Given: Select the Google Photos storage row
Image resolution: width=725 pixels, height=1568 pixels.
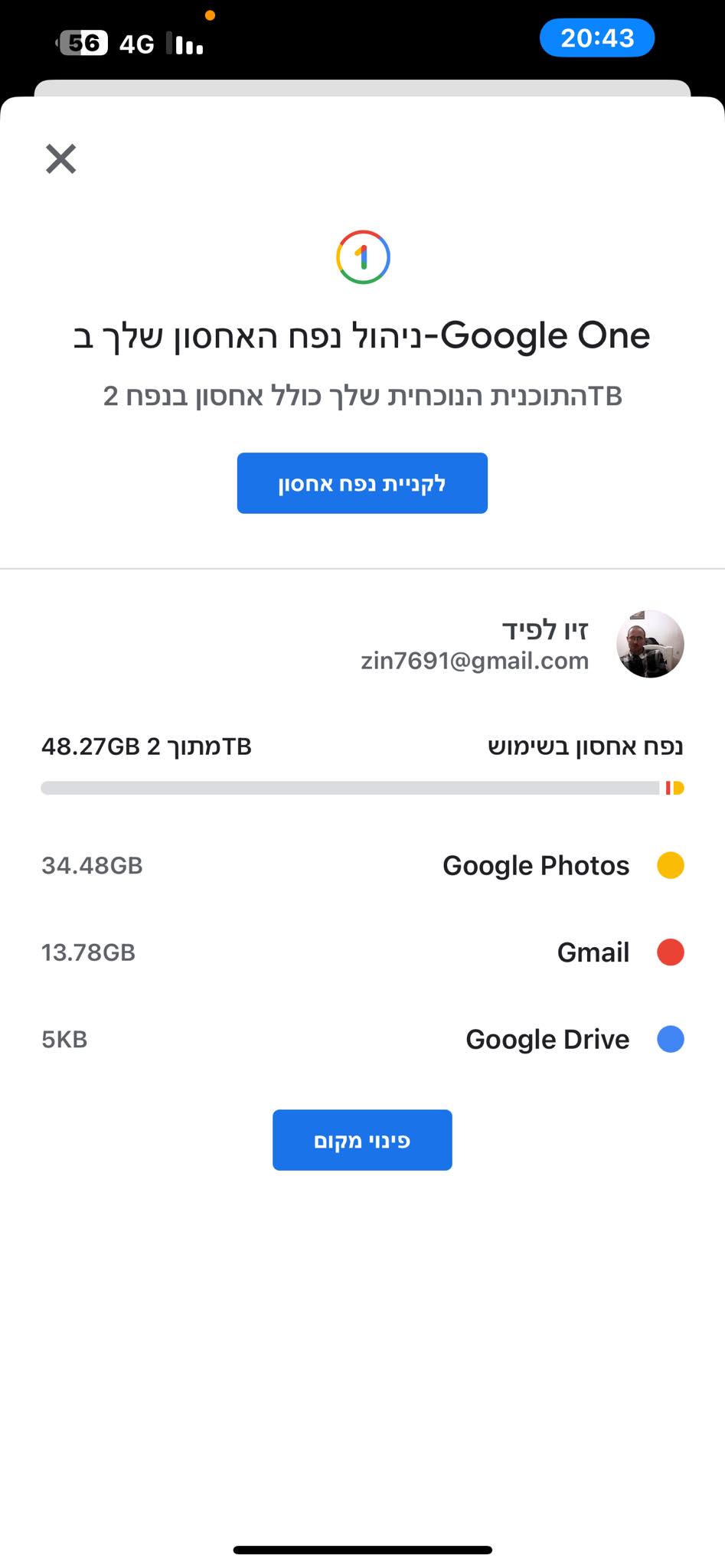Looking at the screenshot, I should tap(536, 865).
